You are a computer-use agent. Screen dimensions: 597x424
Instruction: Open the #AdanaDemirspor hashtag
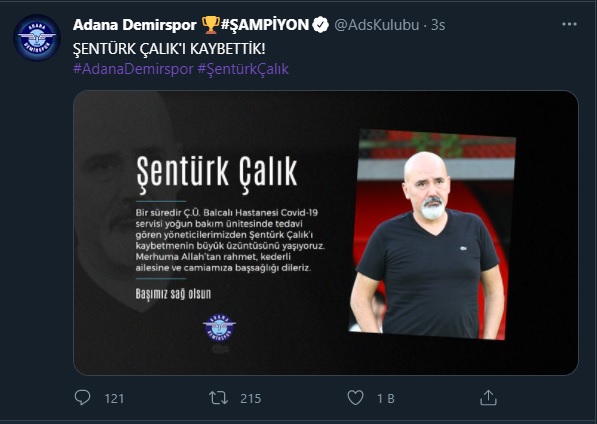pyautogui.click(x=133, y=69)
